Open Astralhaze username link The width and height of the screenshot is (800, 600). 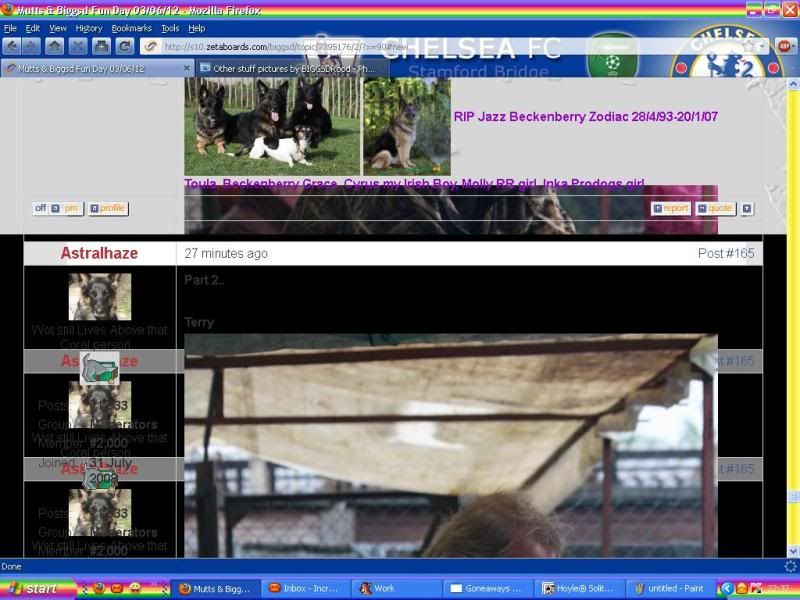[x=99, y=254]
